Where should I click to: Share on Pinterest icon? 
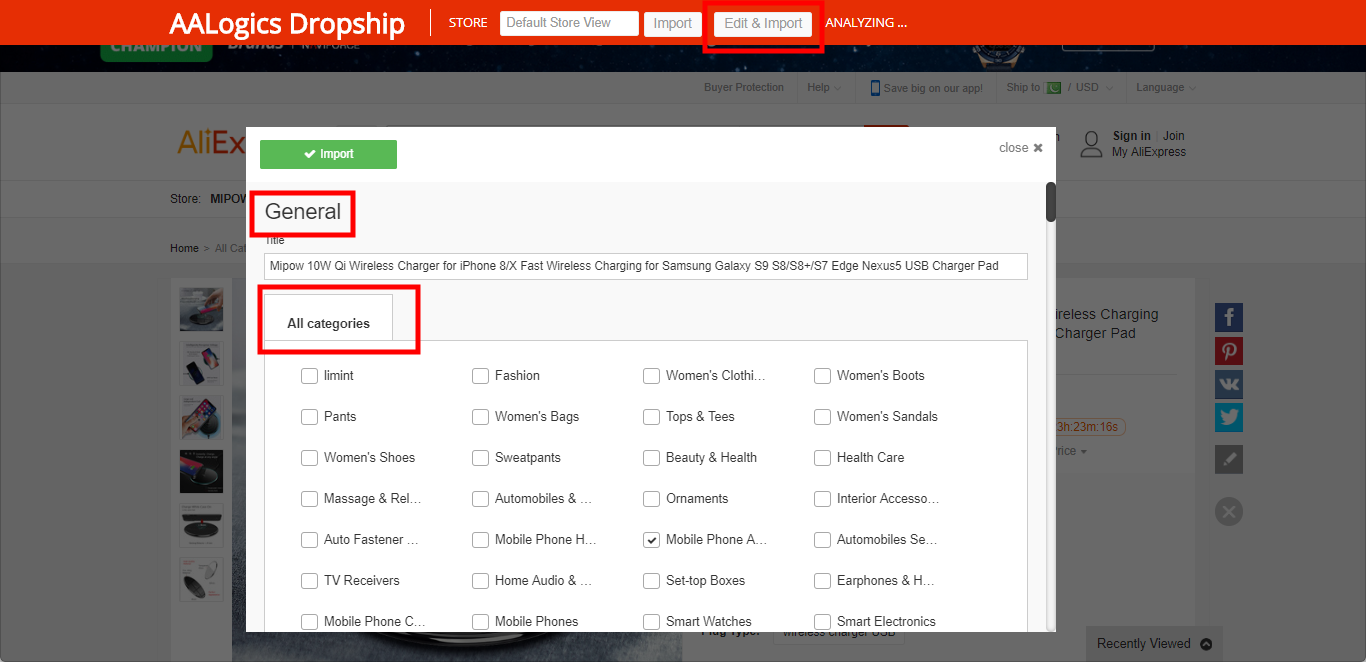click(x=1229, y=351)
